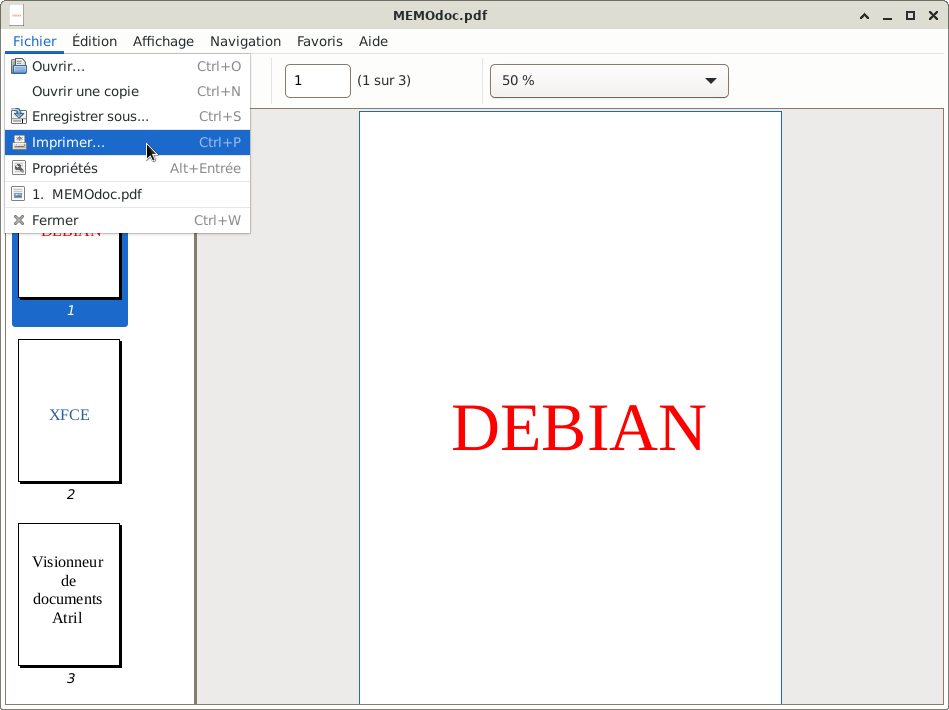The width and height of the screenshot is (949, 710).
Task: Select Imprimer... in the Fichier menu
Action: pyautogui.click(x=127, y=142)
